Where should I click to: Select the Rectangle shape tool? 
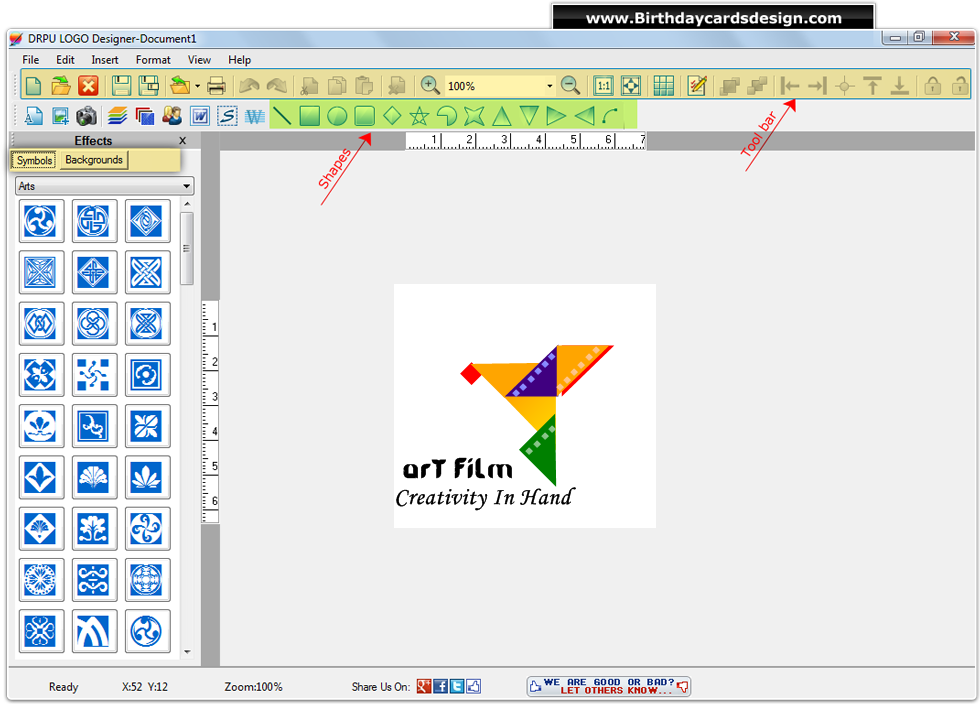310,116
